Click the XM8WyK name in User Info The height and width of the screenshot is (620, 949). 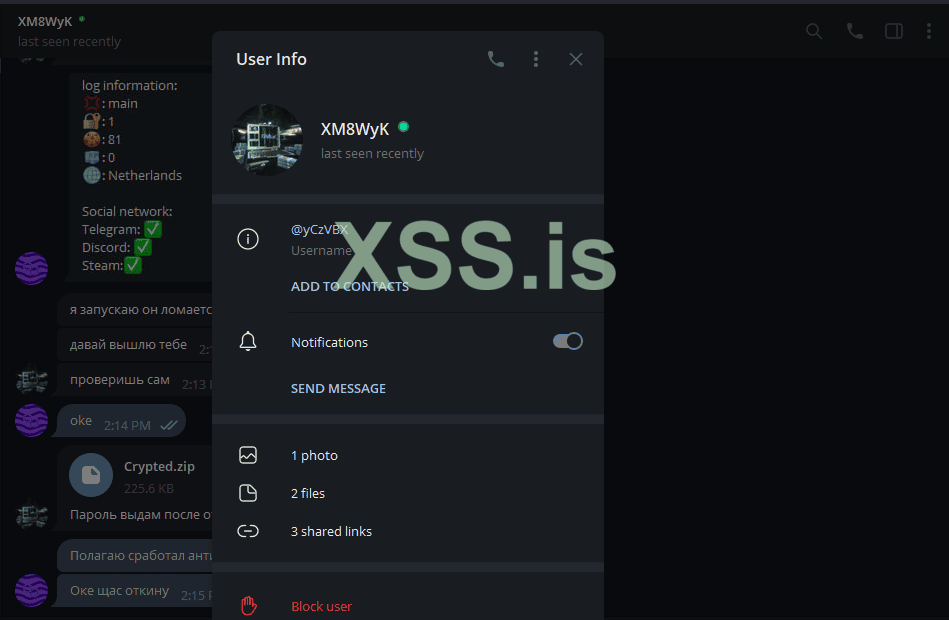pyautogui.click(x=355, y=129)
